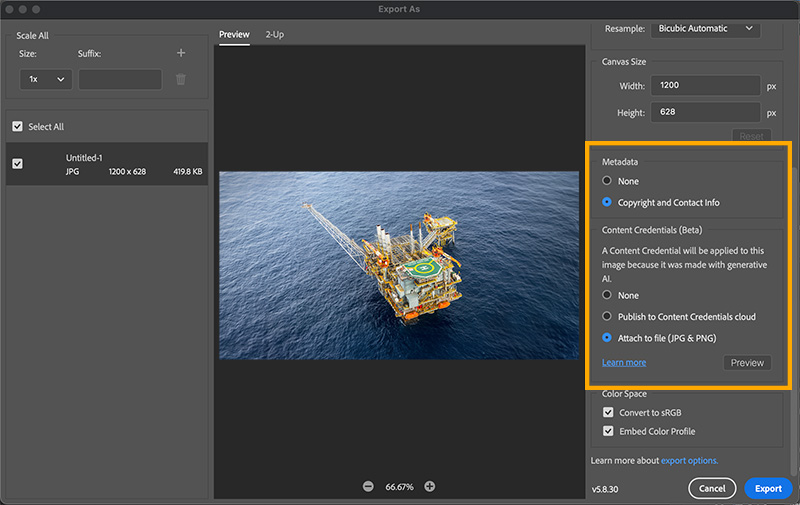Open the 1x size dropdown
The image size is (800, 505).
(46, 79)
